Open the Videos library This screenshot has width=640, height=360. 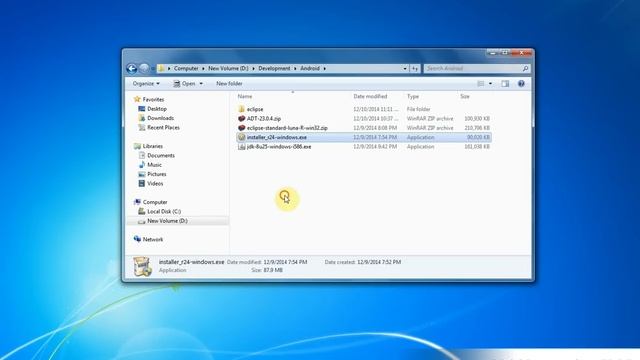(x=155, y=184)
